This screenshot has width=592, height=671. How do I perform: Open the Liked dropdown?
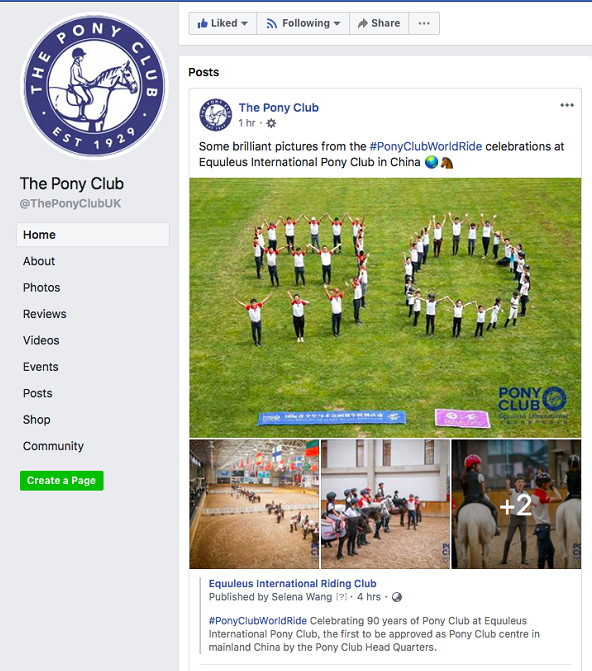pos(223,23)
